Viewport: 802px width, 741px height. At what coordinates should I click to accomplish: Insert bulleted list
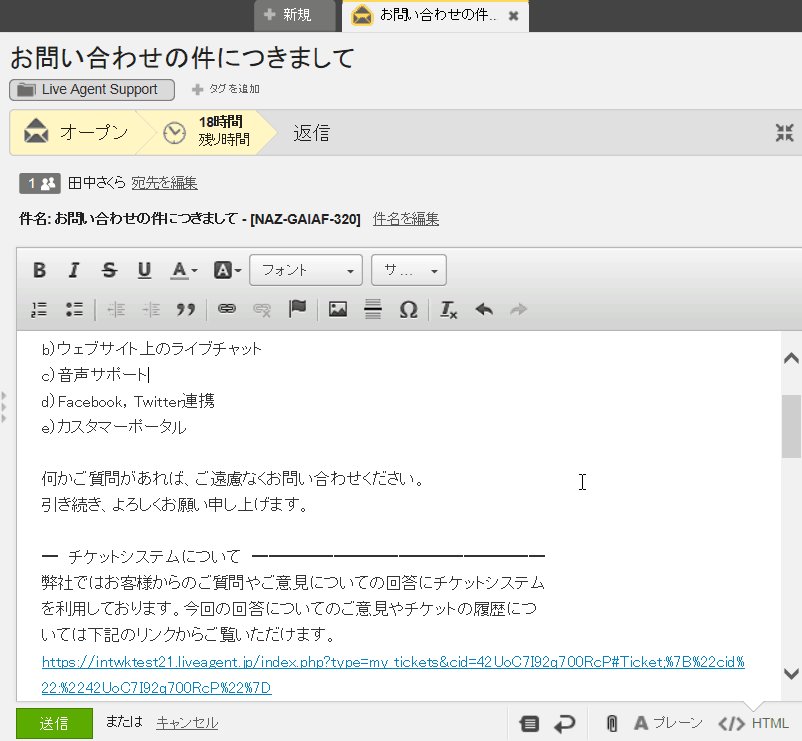74,309
